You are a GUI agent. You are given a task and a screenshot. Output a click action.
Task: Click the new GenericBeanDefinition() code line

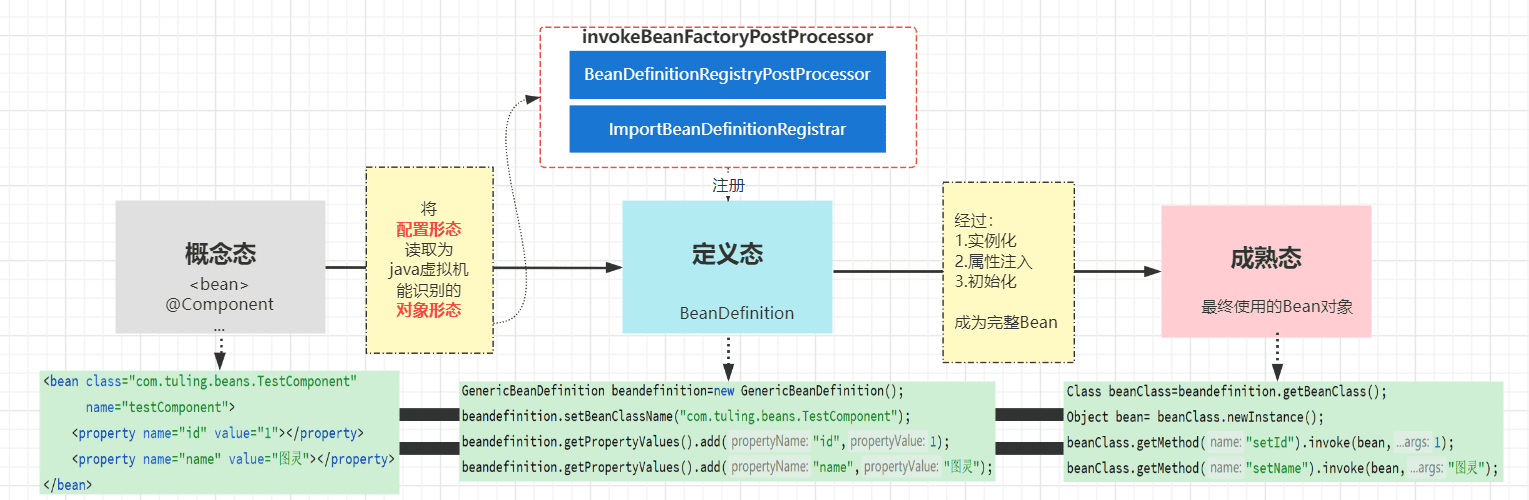682,391
